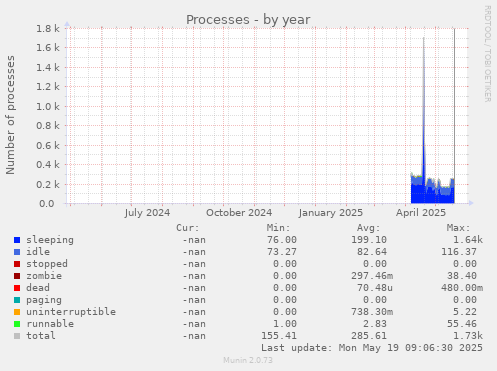Click the zombie max value 38.40
This screenshot has width=497, height=371.
click(x=462, y=276)
